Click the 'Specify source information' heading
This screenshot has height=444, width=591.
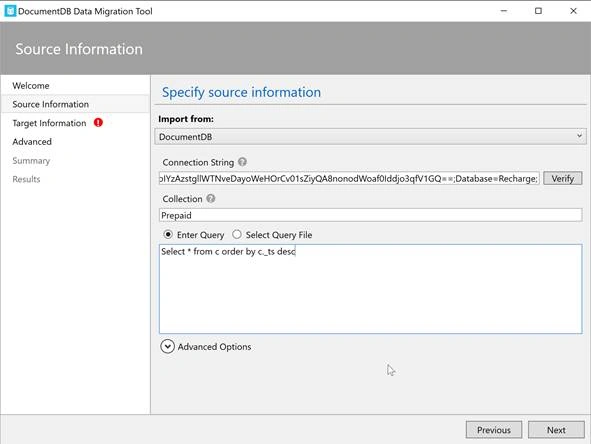click(x=241, y=92)
